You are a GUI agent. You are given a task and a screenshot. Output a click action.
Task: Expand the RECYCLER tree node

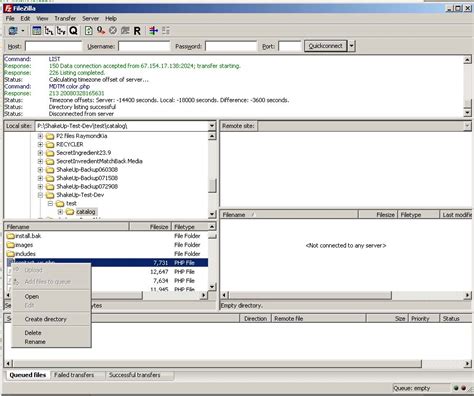coord(40,145)
